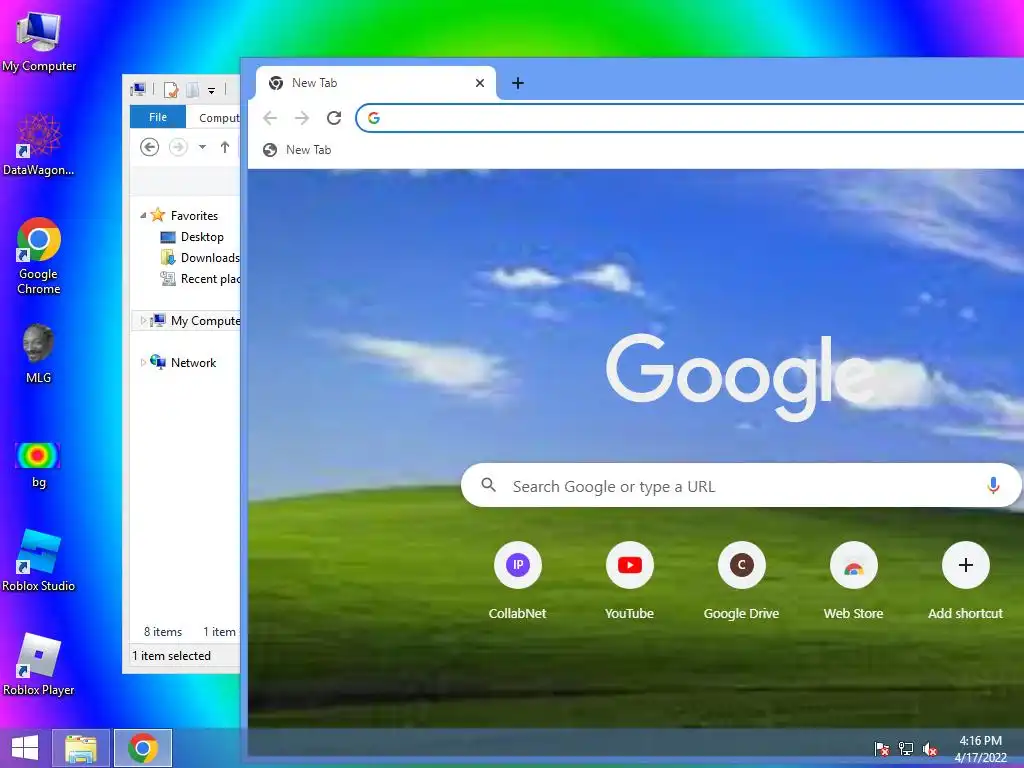Open the action center flag tray icon
Screen dimensions: 1024x768
(882, 748)
